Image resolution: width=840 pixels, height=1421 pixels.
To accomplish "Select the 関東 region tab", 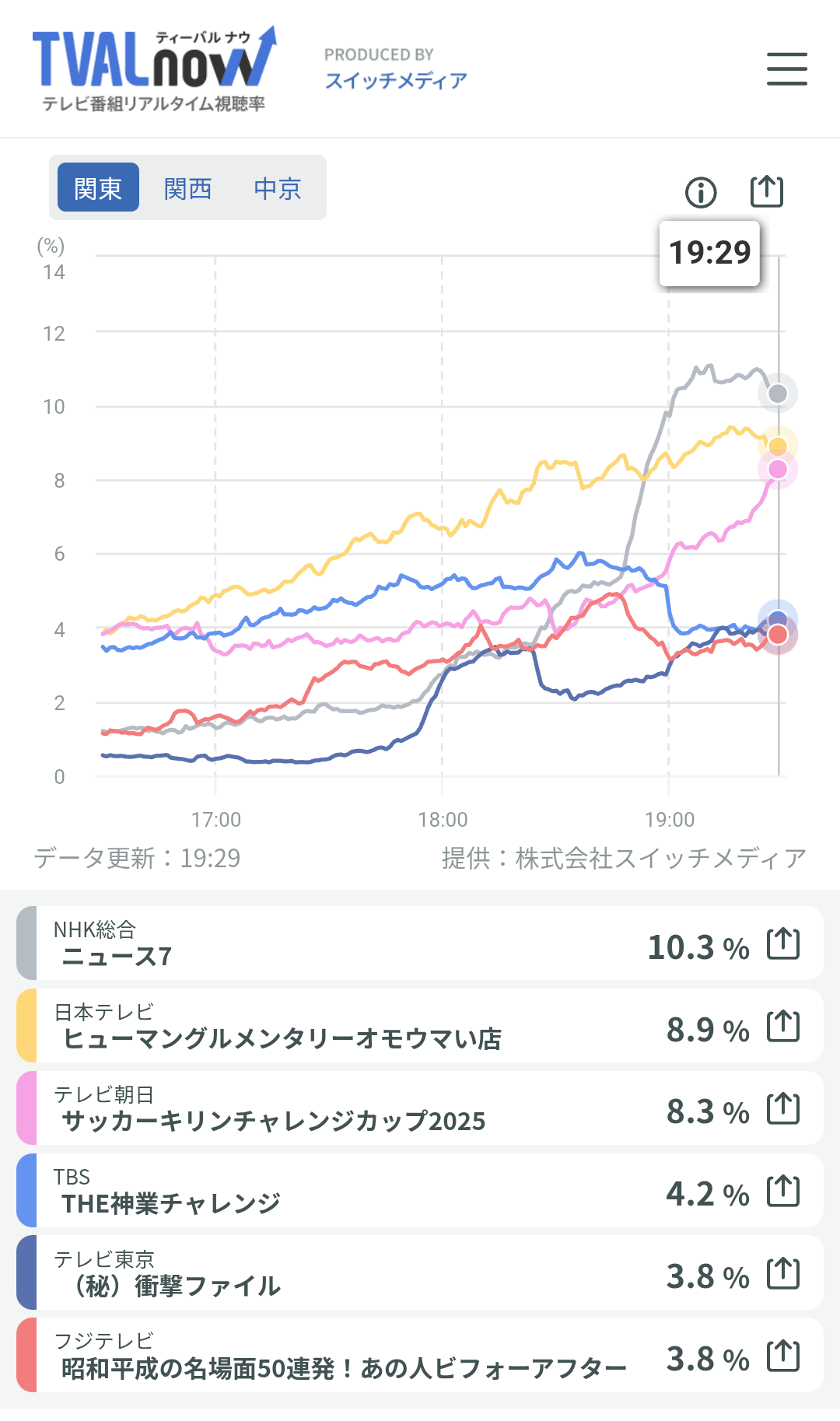I will 98,187.
